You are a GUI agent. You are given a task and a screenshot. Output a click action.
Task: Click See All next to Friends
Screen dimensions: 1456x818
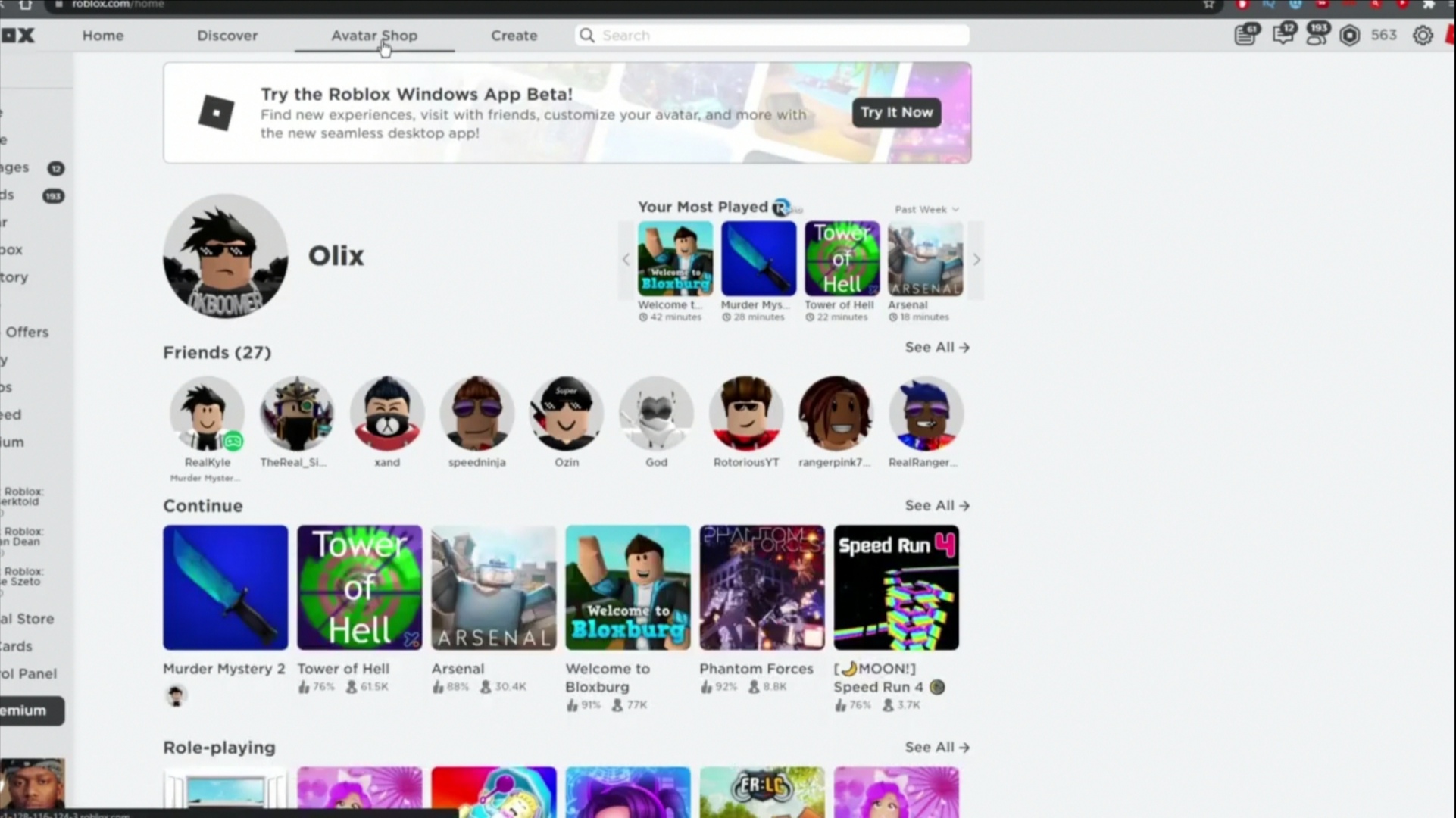tap(937, 348)
